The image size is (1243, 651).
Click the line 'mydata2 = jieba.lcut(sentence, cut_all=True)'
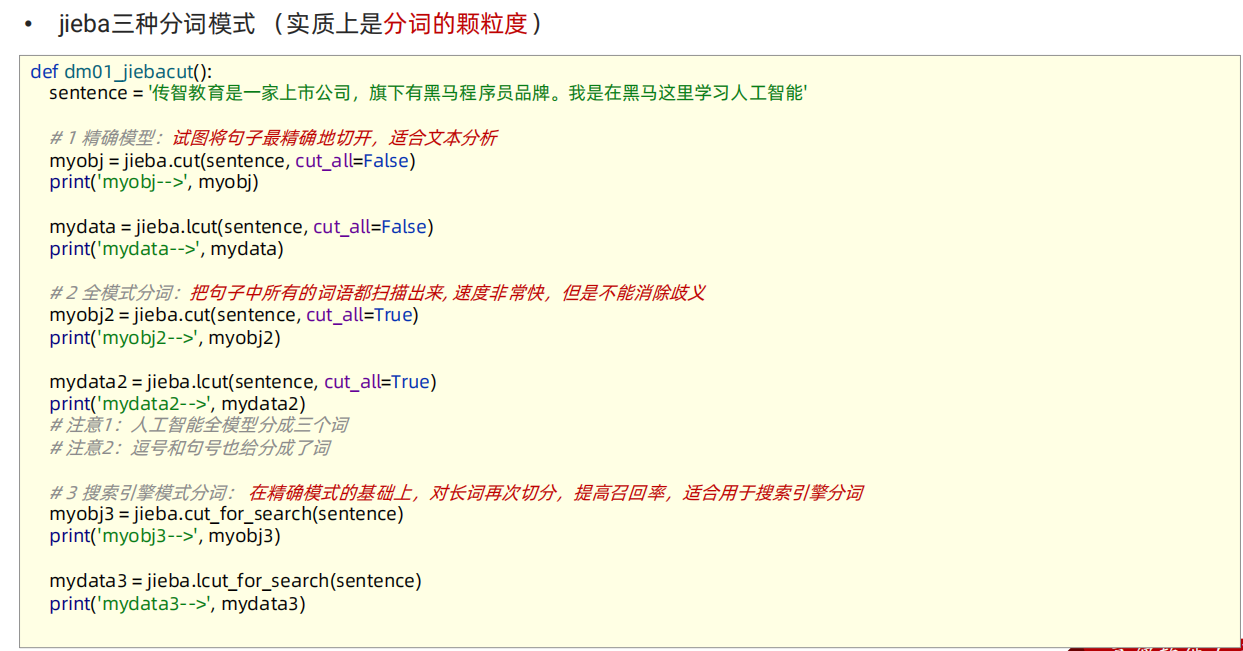pyautogui.click(x=243, y=381)
